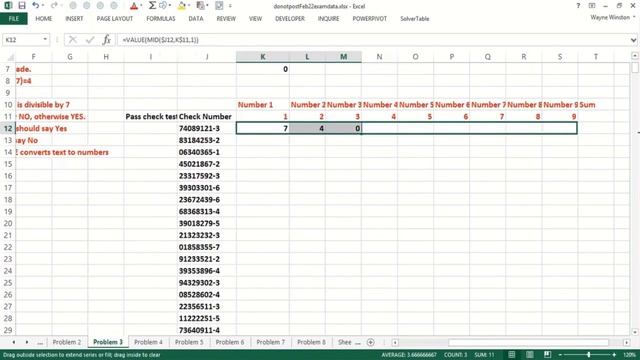This screenshot has width=640, height=360.
Task: Click the Insert Function fx icon
Action: [107, 40]
